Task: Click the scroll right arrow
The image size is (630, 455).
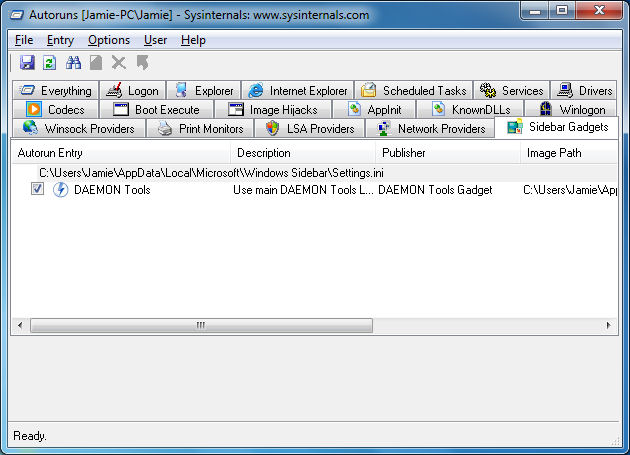Action: tap(608, 325)
